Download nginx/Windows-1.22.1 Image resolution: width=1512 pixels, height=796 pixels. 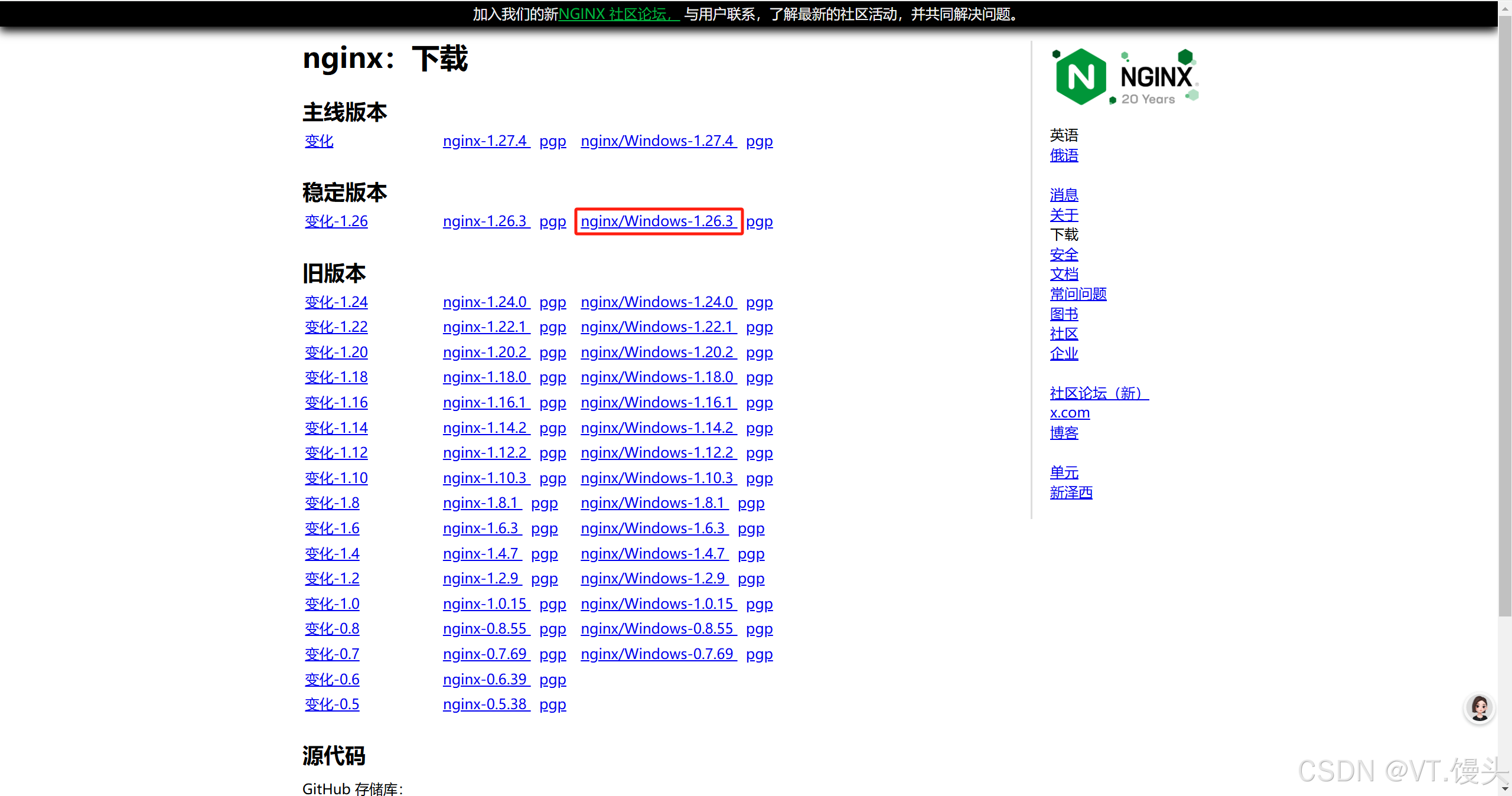659,327
